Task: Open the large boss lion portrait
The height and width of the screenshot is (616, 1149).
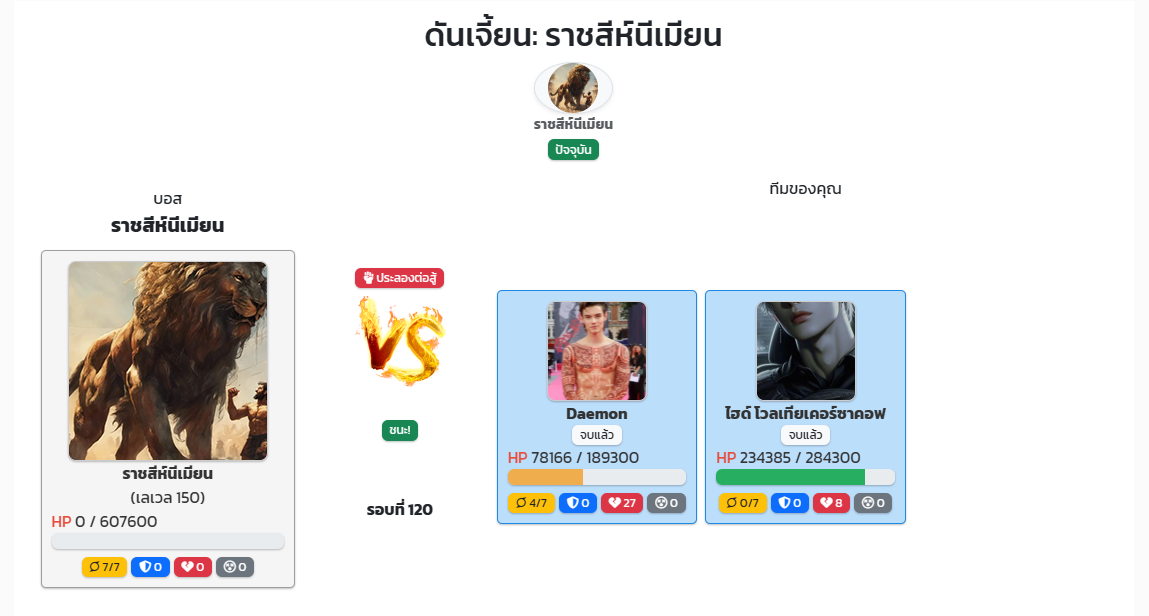Action: tap(168, 361)
